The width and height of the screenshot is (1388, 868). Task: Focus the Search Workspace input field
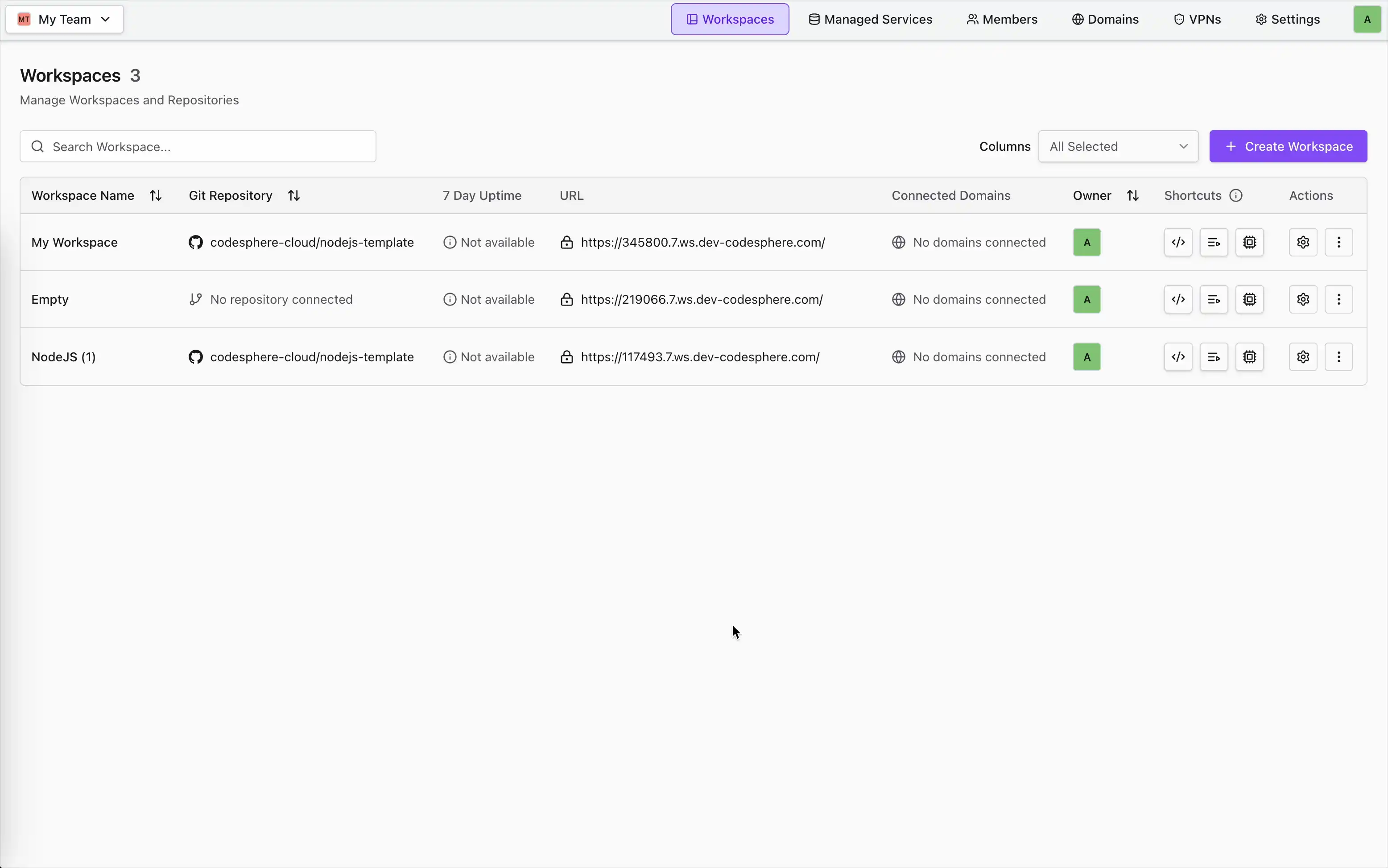198,146
